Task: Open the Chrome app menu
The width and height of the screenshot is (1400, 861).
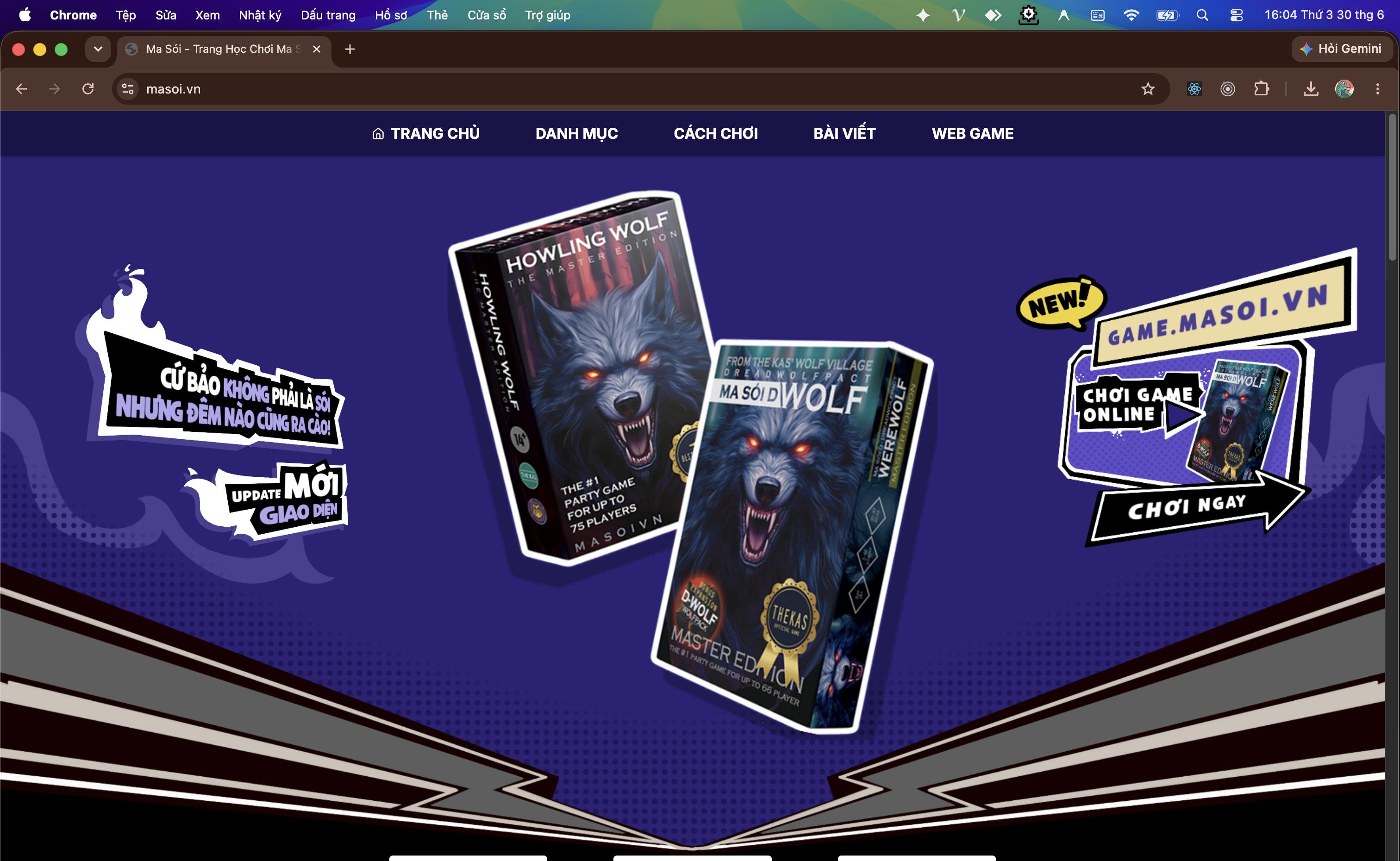Action: coord(74,15)
